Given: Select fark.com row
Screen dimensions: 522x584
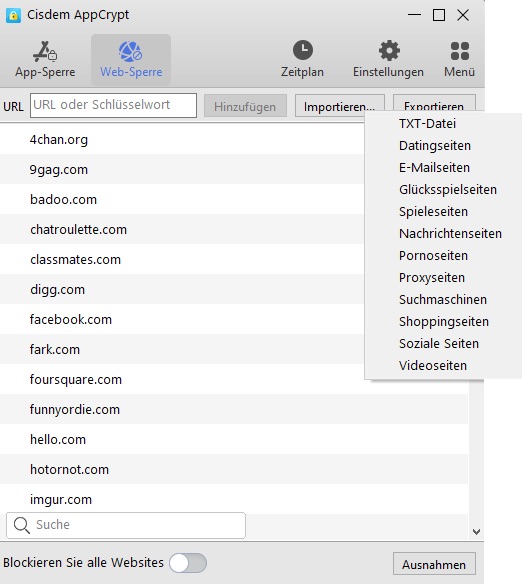Looking at the screenshot, I should click(182, 349).
